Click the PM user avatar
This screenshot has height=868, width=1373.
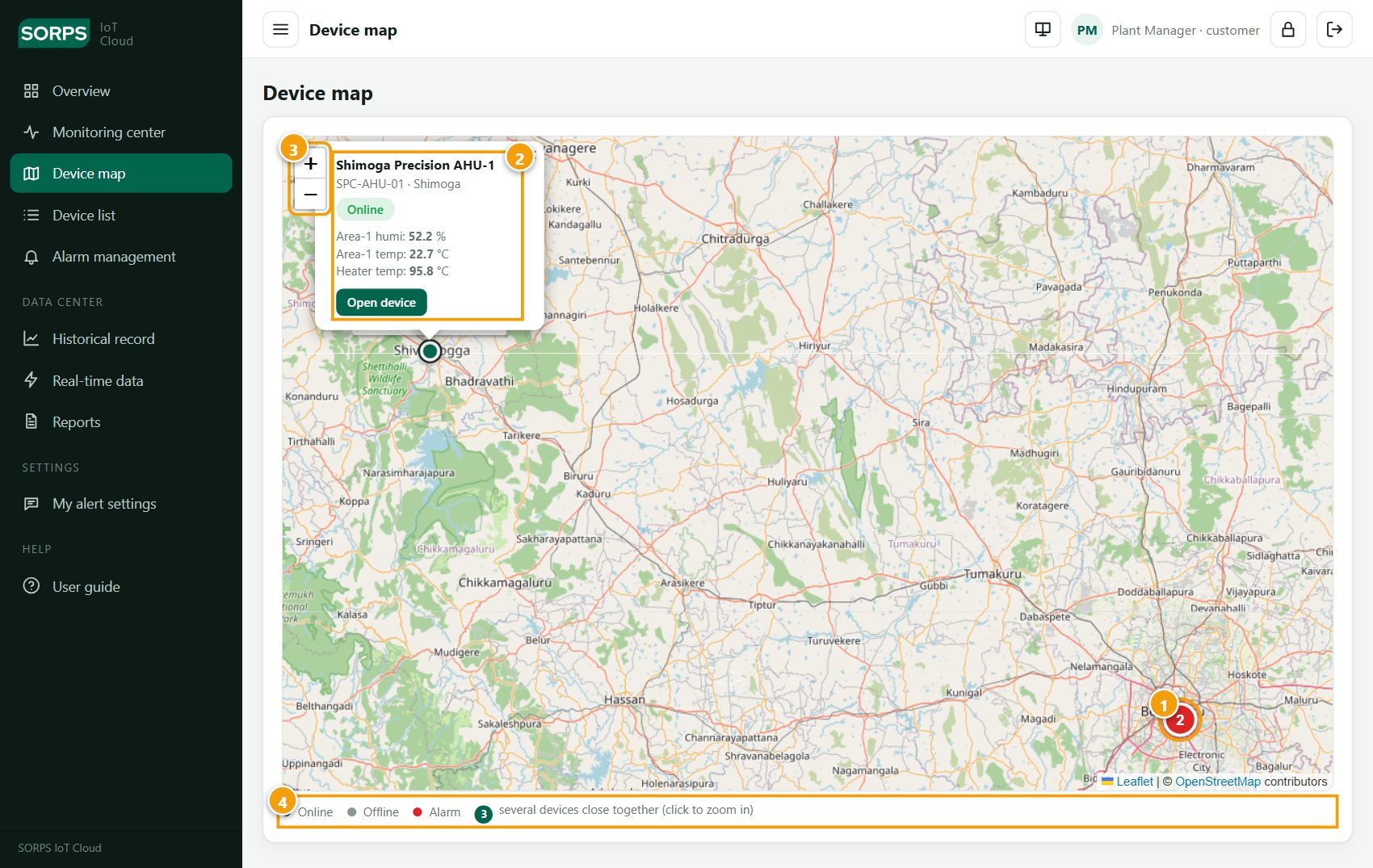pyautogui.click(x=1087, y=30)
